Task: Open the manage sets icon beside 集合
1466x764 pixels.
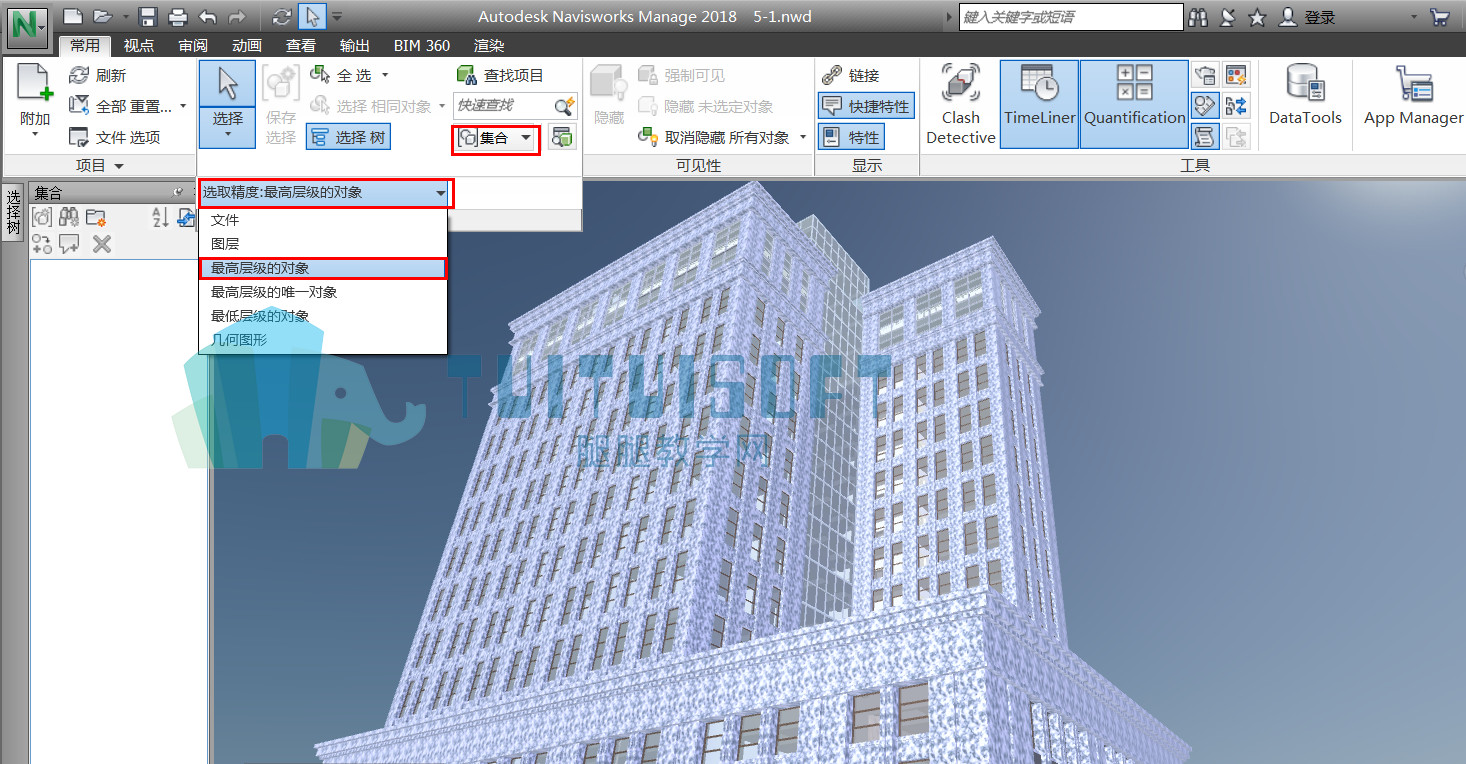Action: coord(562,138)
